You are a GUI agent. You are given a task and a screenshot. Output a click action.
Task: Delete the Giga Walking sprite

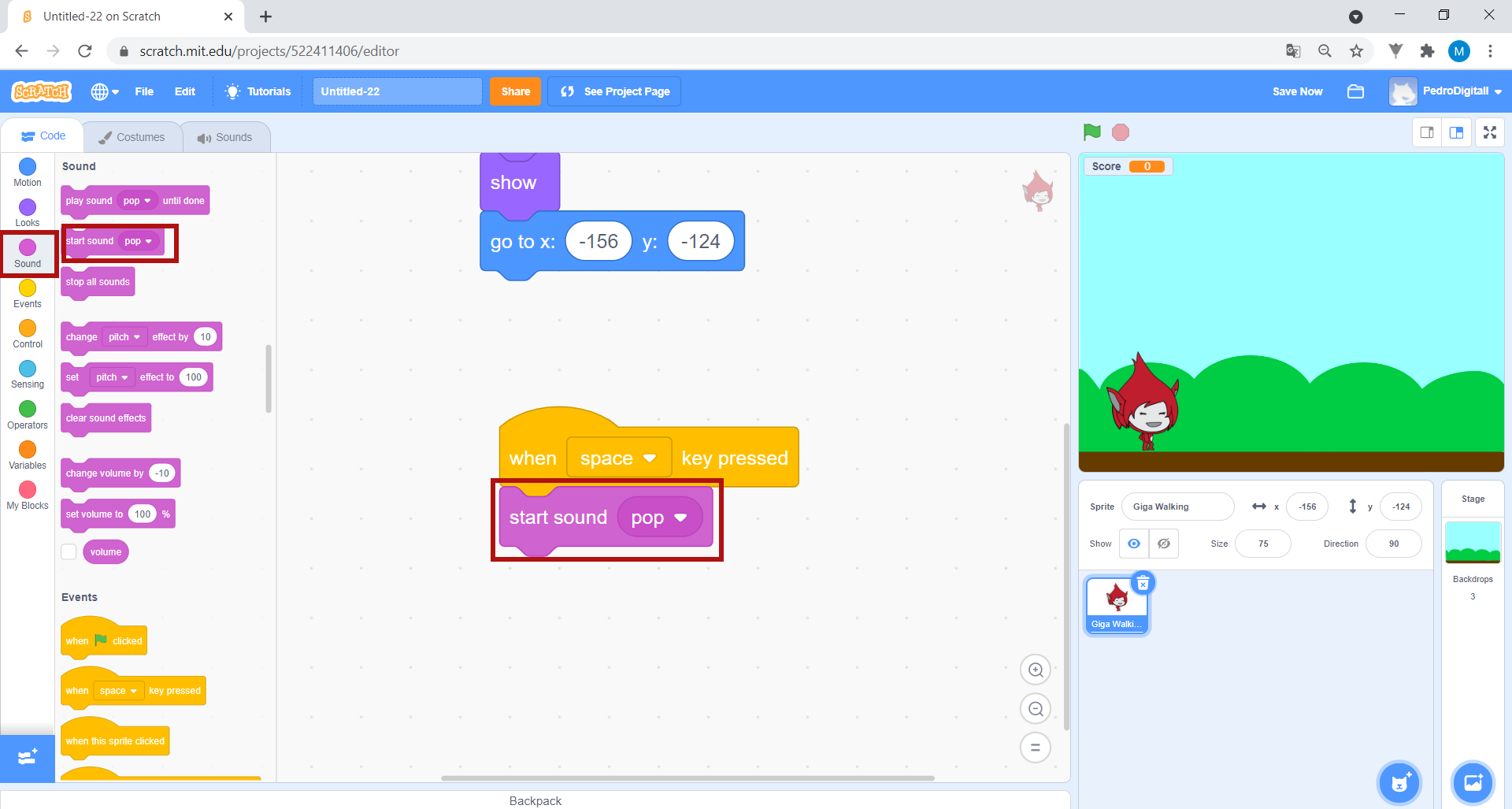1143,583
